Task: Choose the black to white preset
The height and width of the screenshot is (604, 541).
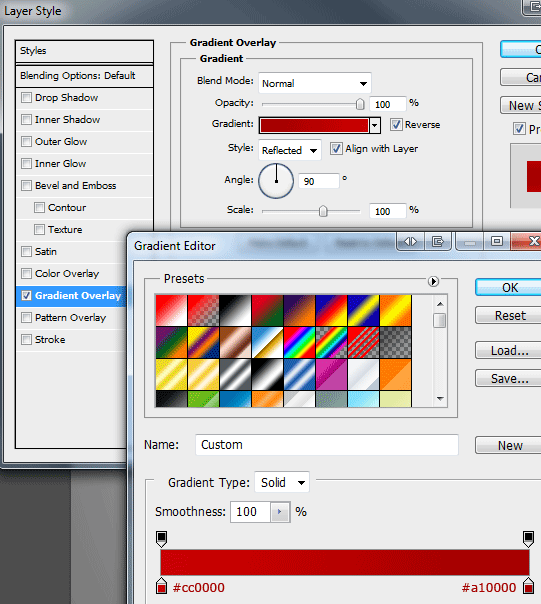Action: [x=235, y=310]
